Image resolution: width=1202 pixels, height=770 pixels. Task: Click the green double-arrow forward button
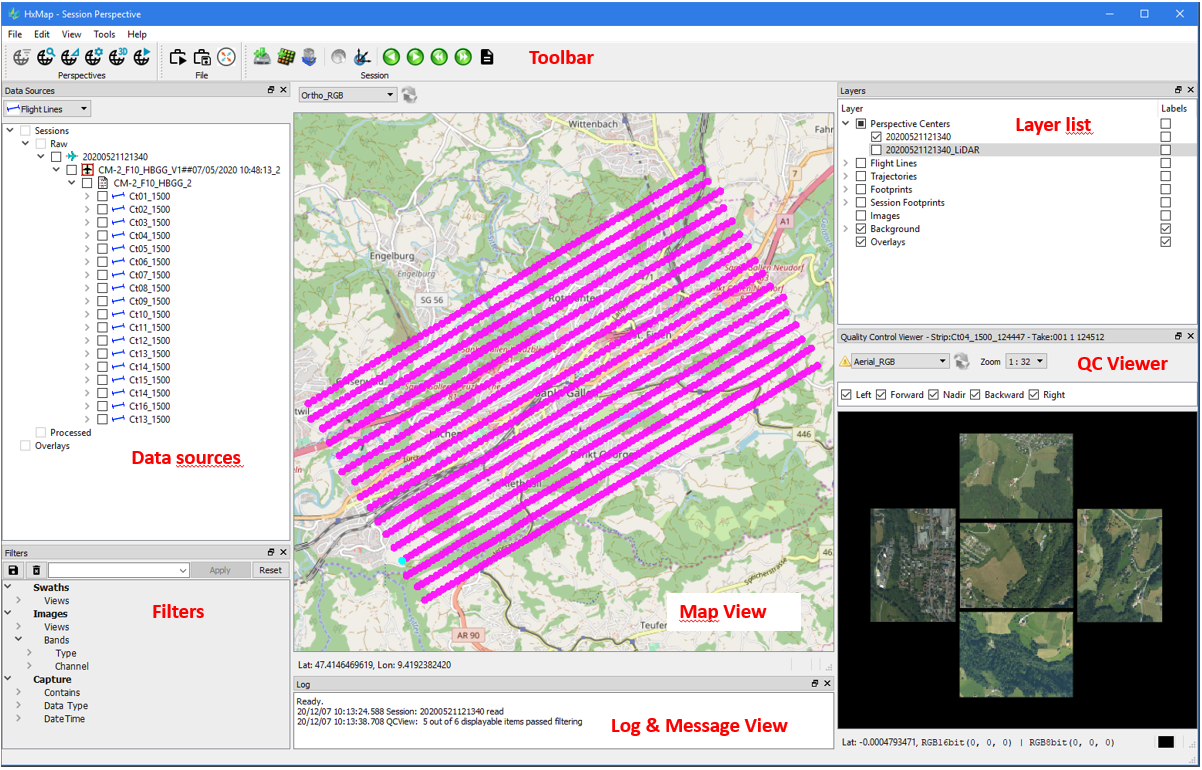(463, 57)
